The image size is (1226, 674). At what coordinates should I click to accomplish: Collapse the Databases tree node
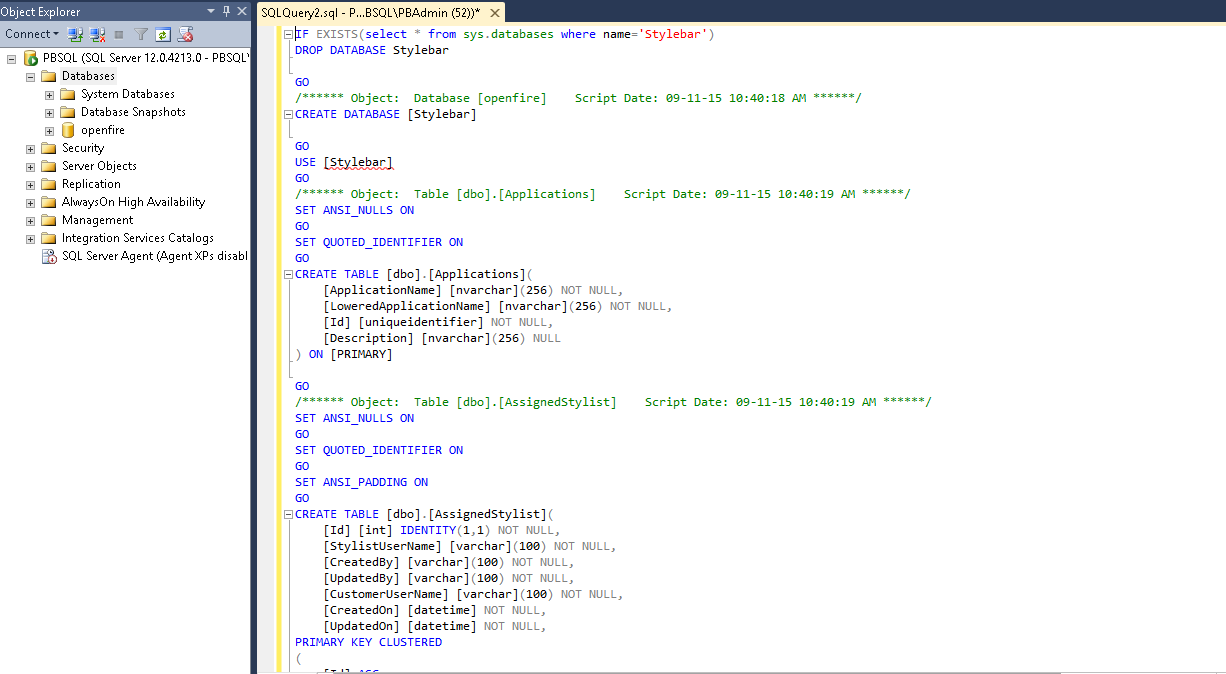pyautogui.click(x=31, y=75)
